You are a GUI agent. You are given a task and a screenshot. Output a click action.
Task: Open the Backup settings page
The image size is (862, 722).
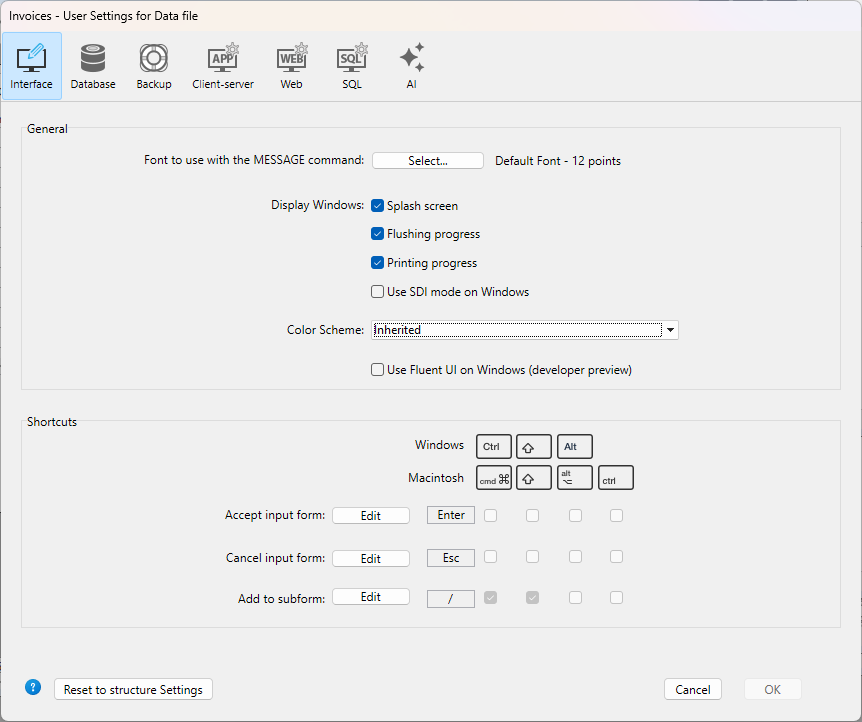153,66
